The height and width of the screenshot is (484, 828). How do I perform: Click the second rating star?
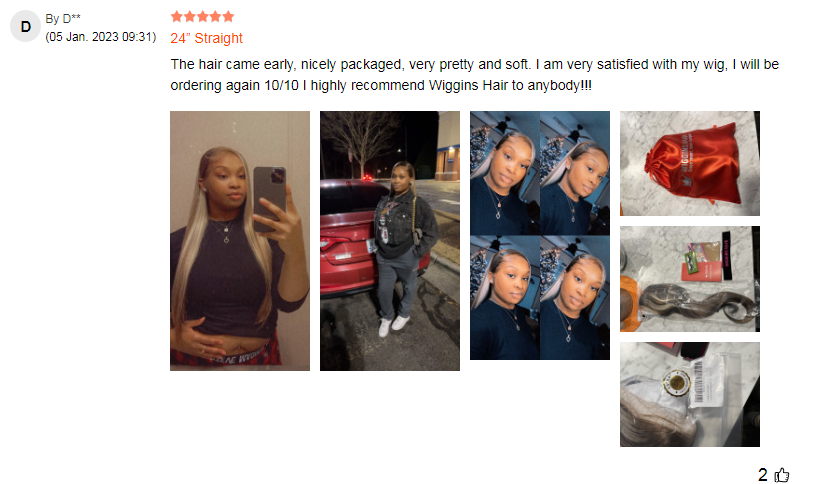coord(190,16)
